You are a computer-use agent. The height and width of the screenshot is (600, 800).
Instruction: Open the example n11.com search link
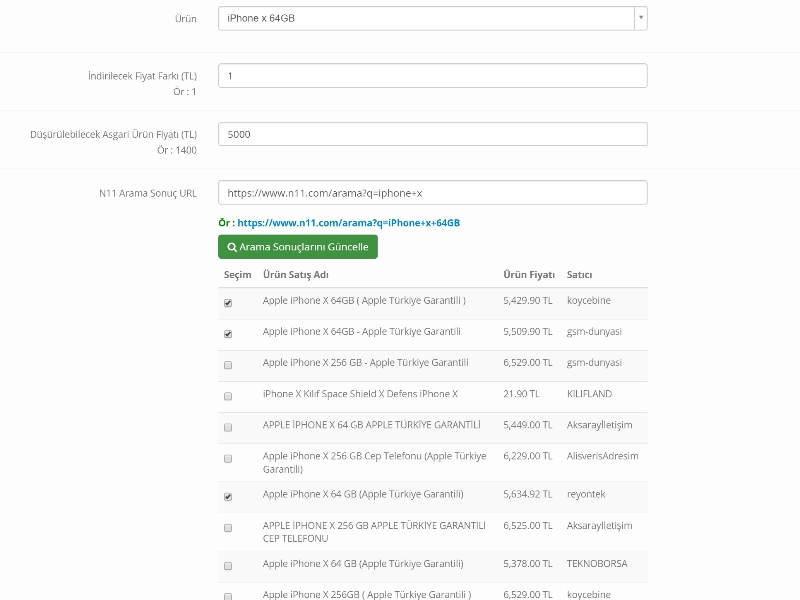point(348,223)
